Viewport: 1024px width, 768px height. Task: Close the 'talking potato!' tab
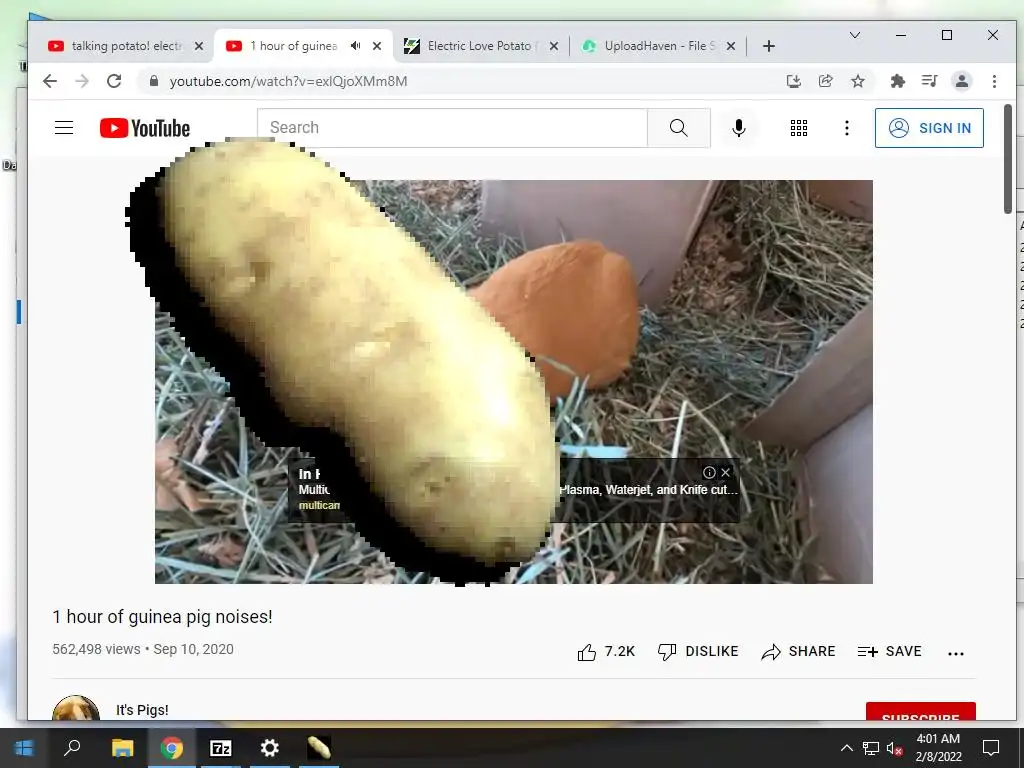[x=199, y=46]
